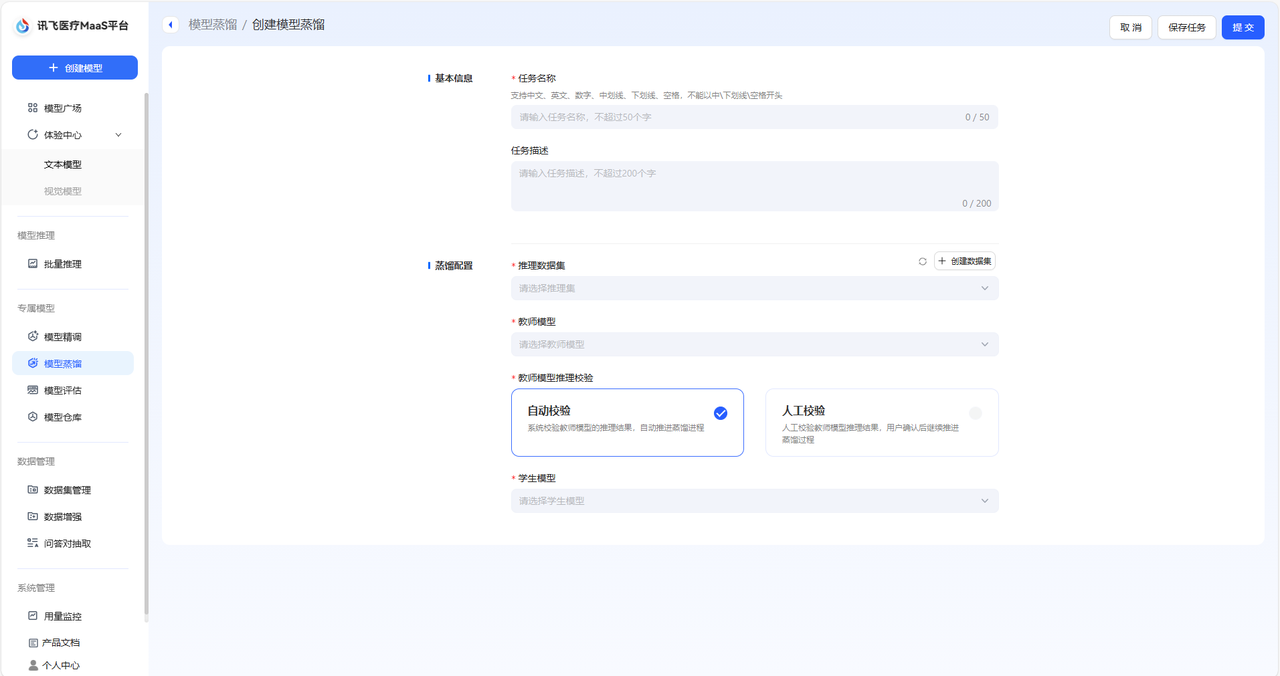
Task: Click the 取消 button
Action: pyautogui.click(x=1131, y=28)
